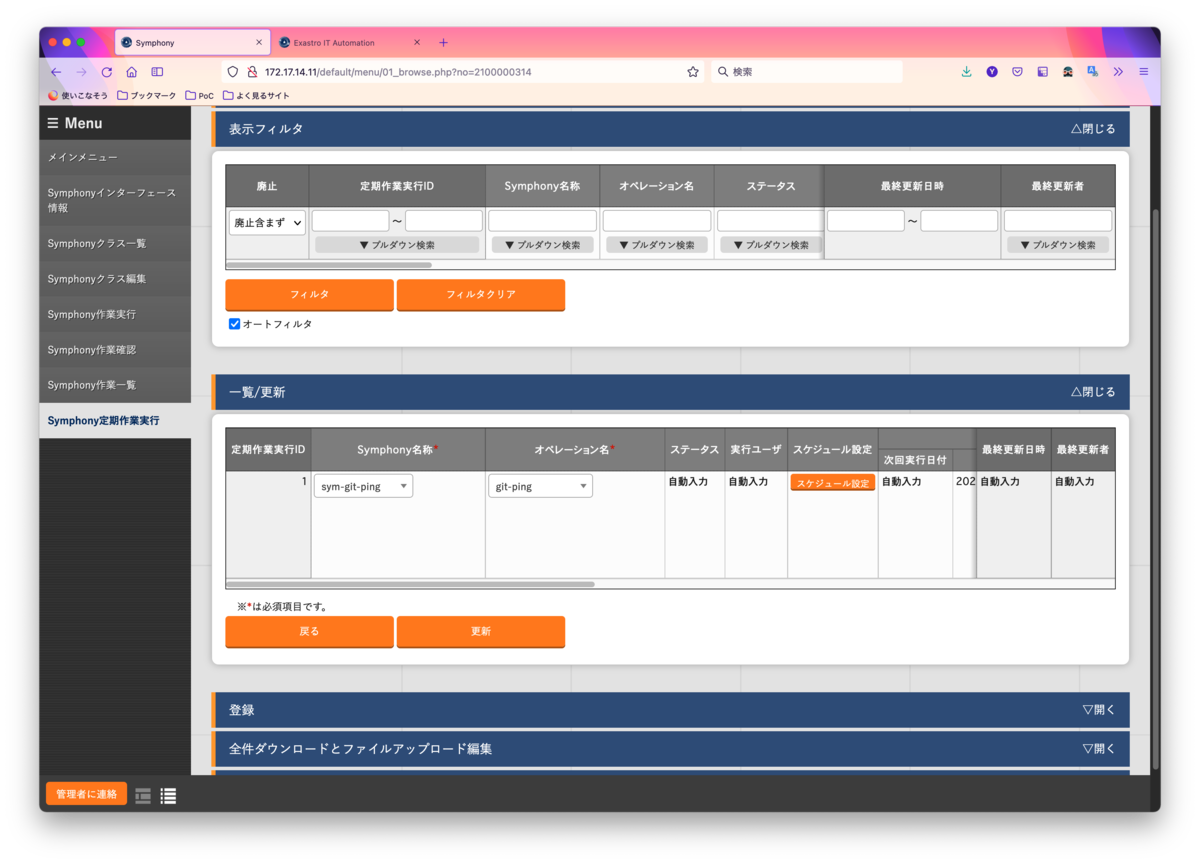Show more toolbar tools chevron

pyautogui.click(x=1118, y=72)
